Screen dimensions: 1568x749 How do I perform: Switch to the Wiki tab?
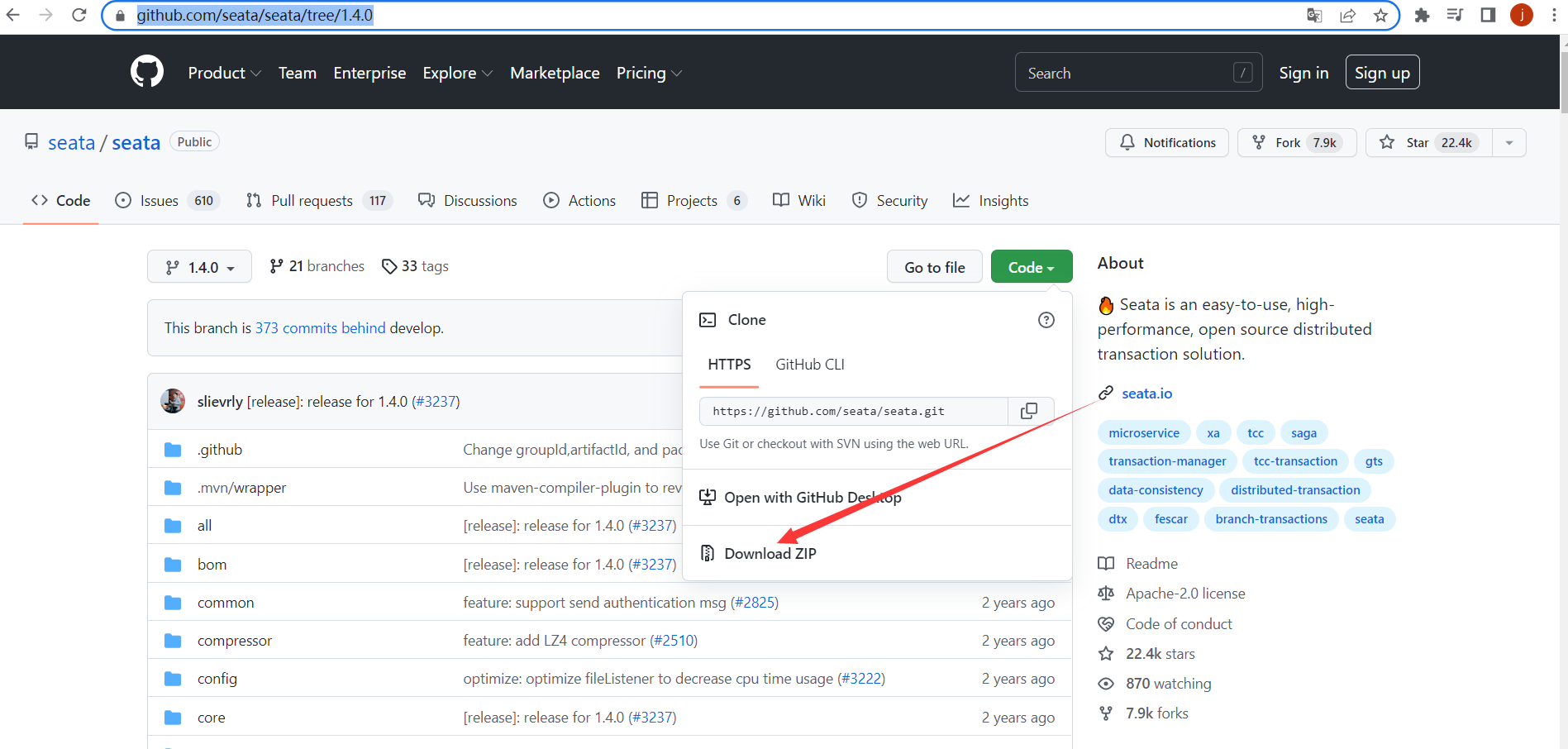pyautogui.click(x=798, y=200)
